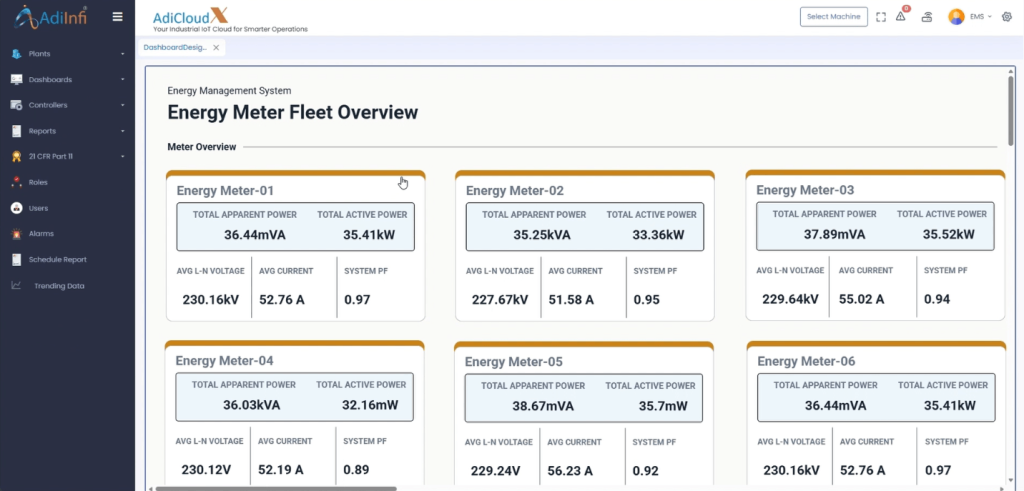This screenshot has height=491, width=1024.
Task: Click Energy Meter-01's 52.76 A value
Action: point(281,300)
